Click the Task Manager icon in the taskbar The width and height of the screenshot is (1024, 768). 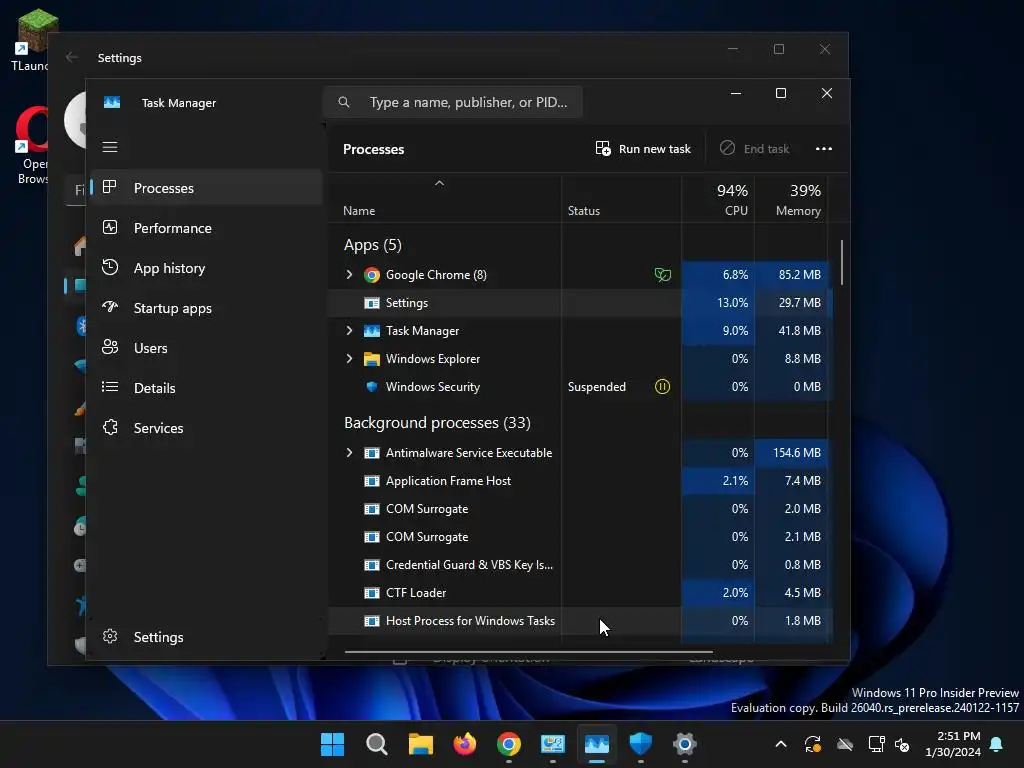coord(597,744)
